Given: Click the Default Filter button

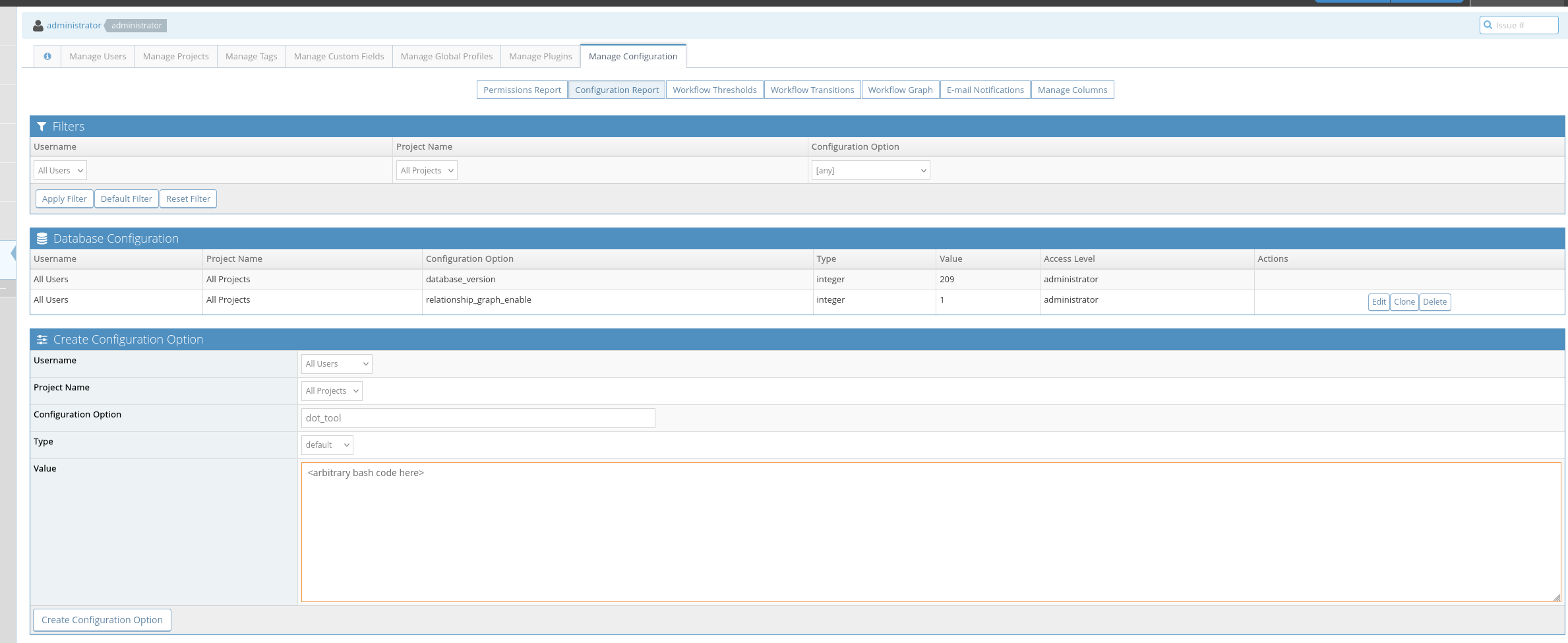Looking at the screenshot, I should [127, 199].
